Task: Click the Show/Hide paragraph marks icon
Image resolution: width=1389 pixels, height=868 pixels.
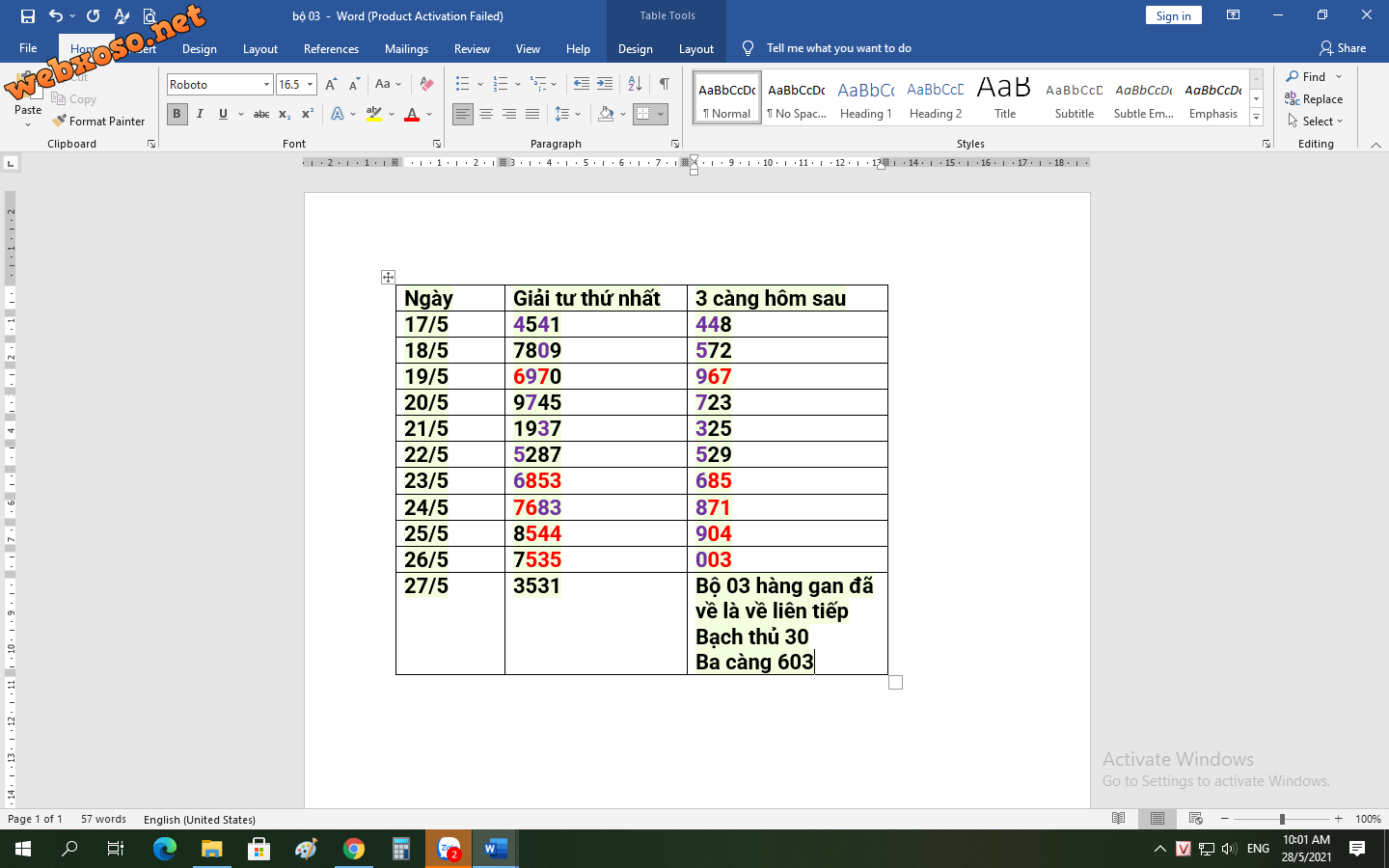Action: 664,84
